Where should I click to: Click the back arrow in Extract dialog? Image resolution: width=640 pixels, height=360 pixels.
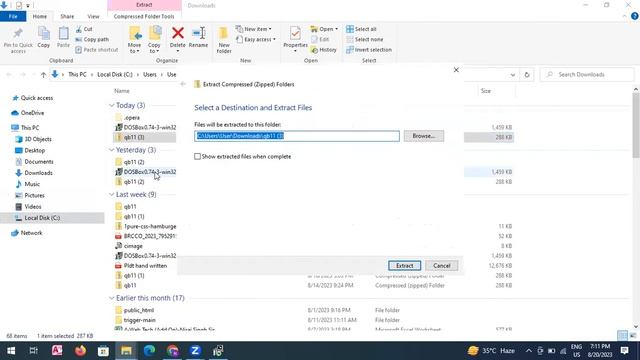(x=183, y=84)
